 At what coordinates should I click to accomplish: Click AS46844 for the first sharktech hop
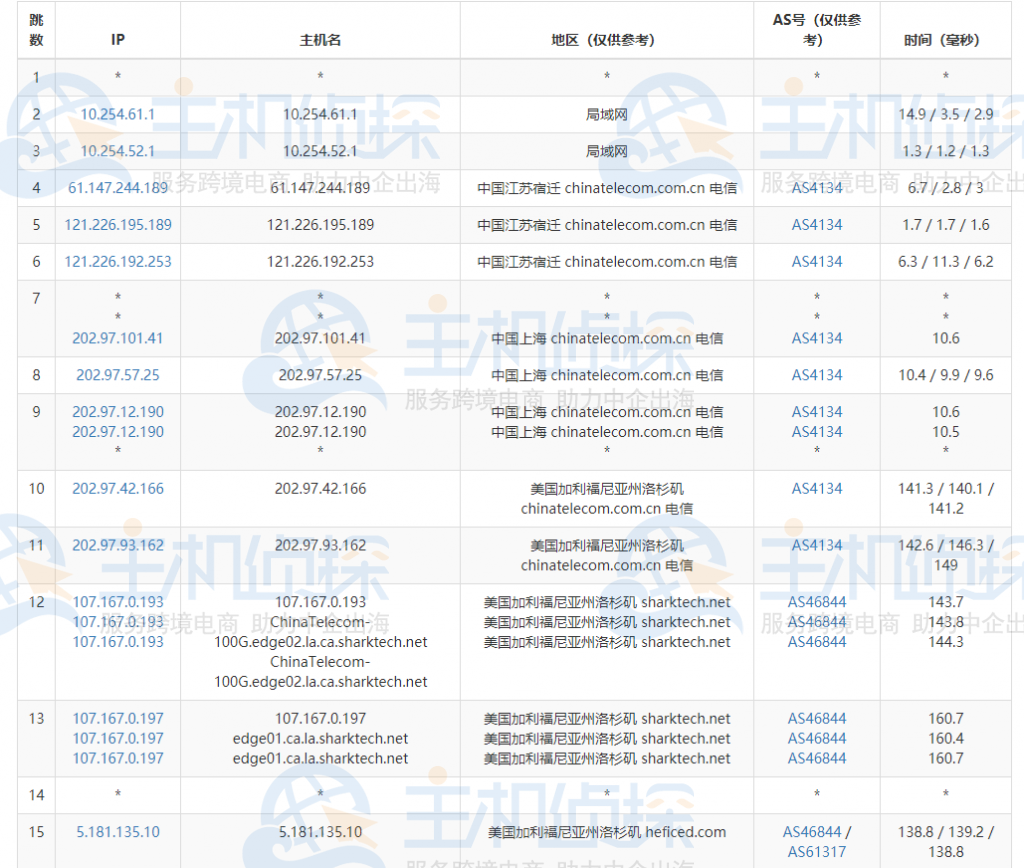pos(816,602)
